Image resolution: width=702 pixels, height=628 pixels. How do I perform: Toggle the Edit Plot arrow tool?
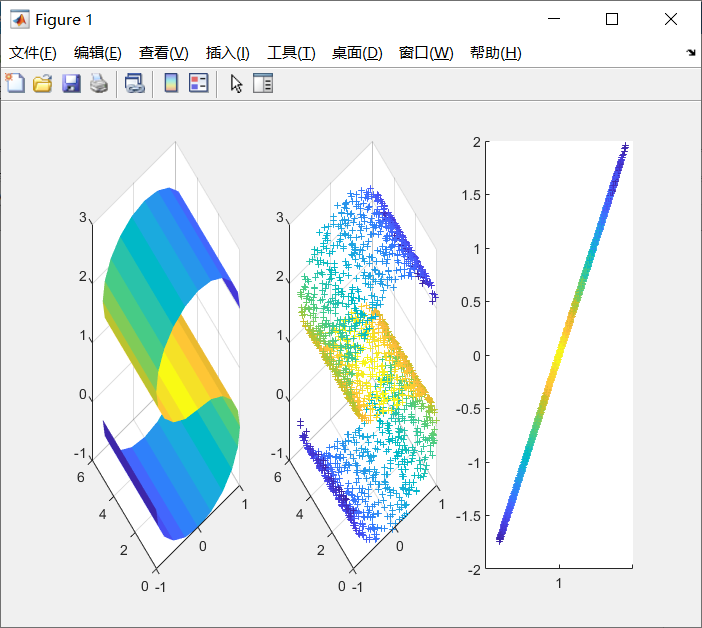pos(236,84)
